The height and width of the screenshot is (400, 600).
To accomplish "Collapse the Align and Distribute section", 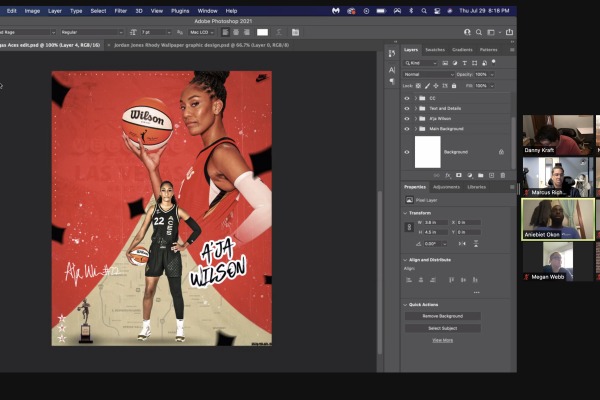I will pyautogui.click(x=405, y=260).
